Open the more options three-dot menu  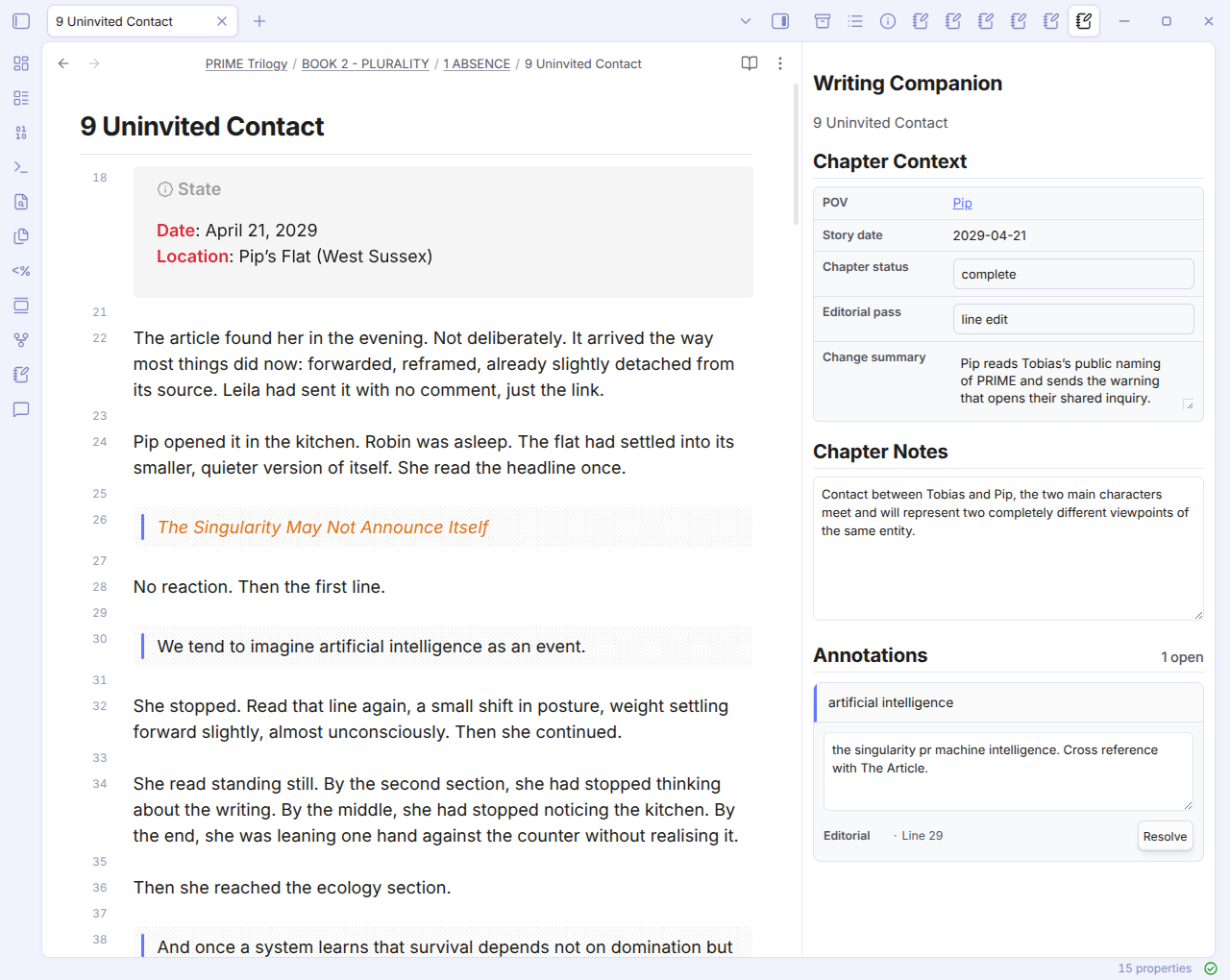click(x=780, y=63)
